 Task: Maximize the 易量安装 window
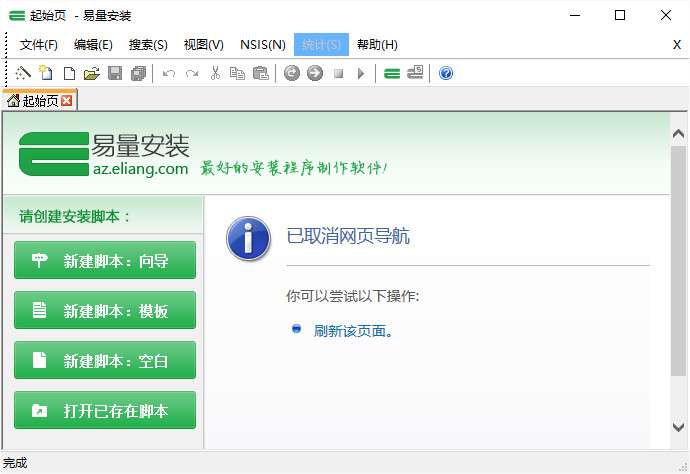coord(620,15)
